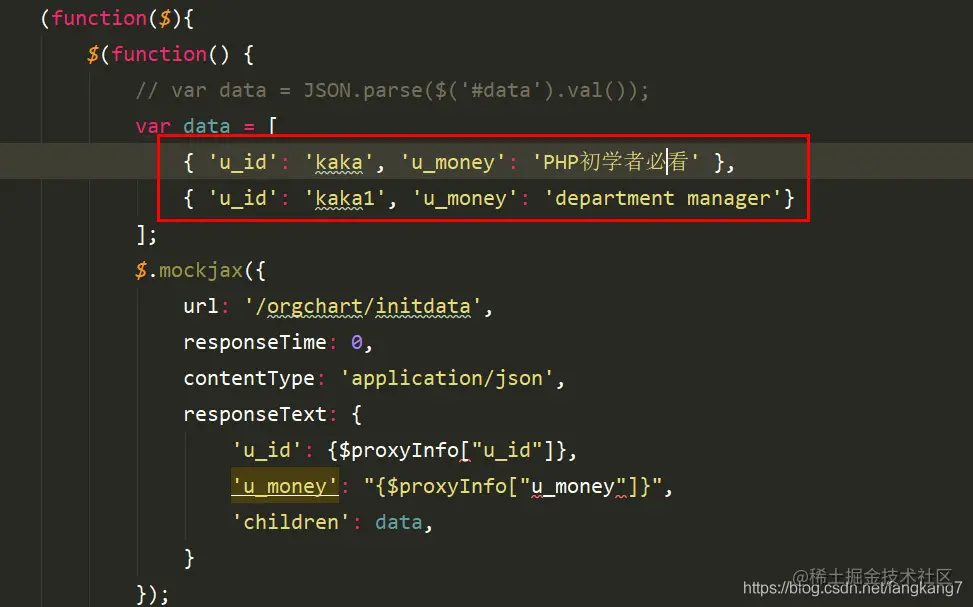Click the highlighted 'u_money' key
Screen dimensions: 973x607
pos(285,486)
